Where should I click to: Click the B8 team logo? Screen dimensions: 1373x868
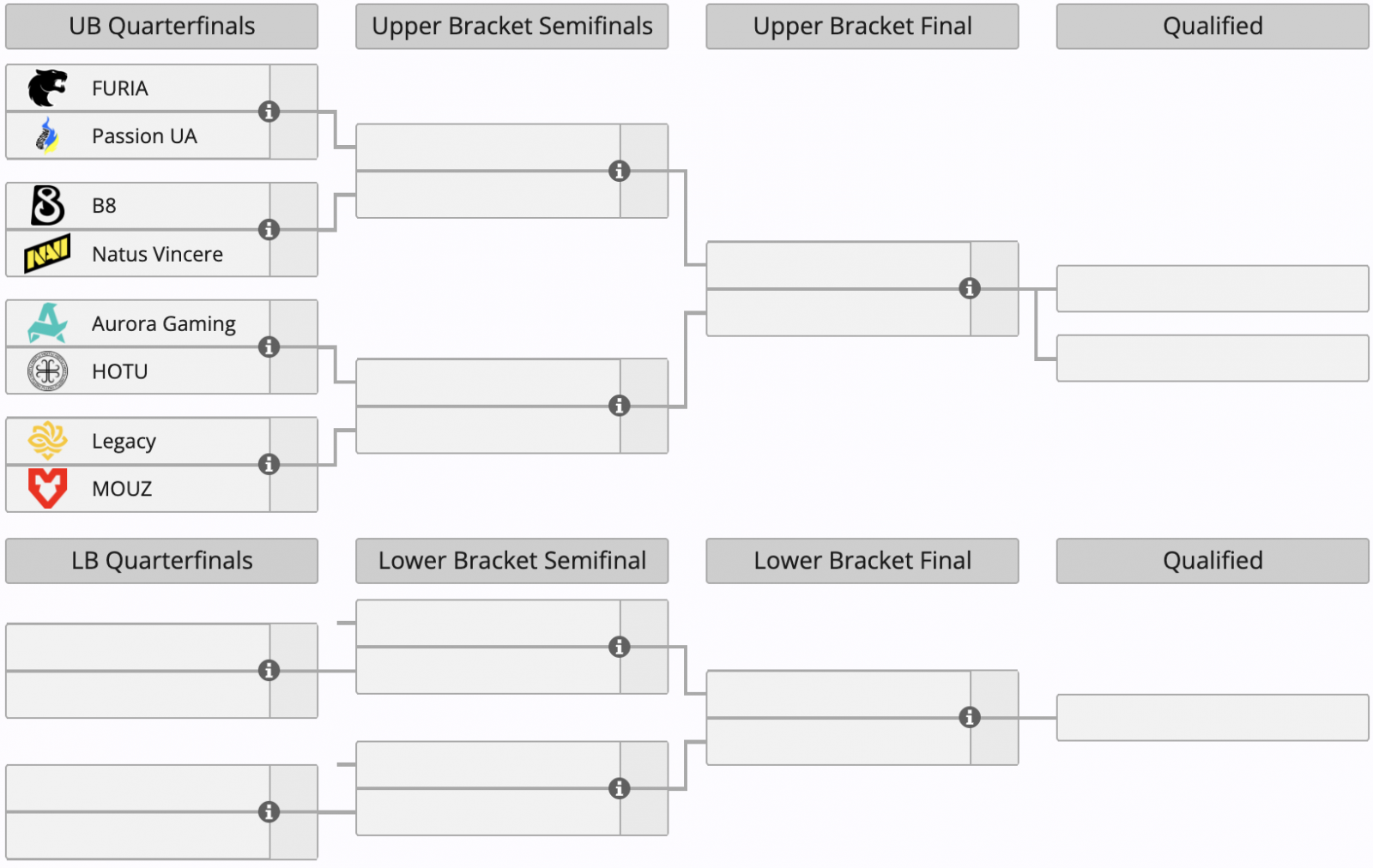[x=47, y=206]
